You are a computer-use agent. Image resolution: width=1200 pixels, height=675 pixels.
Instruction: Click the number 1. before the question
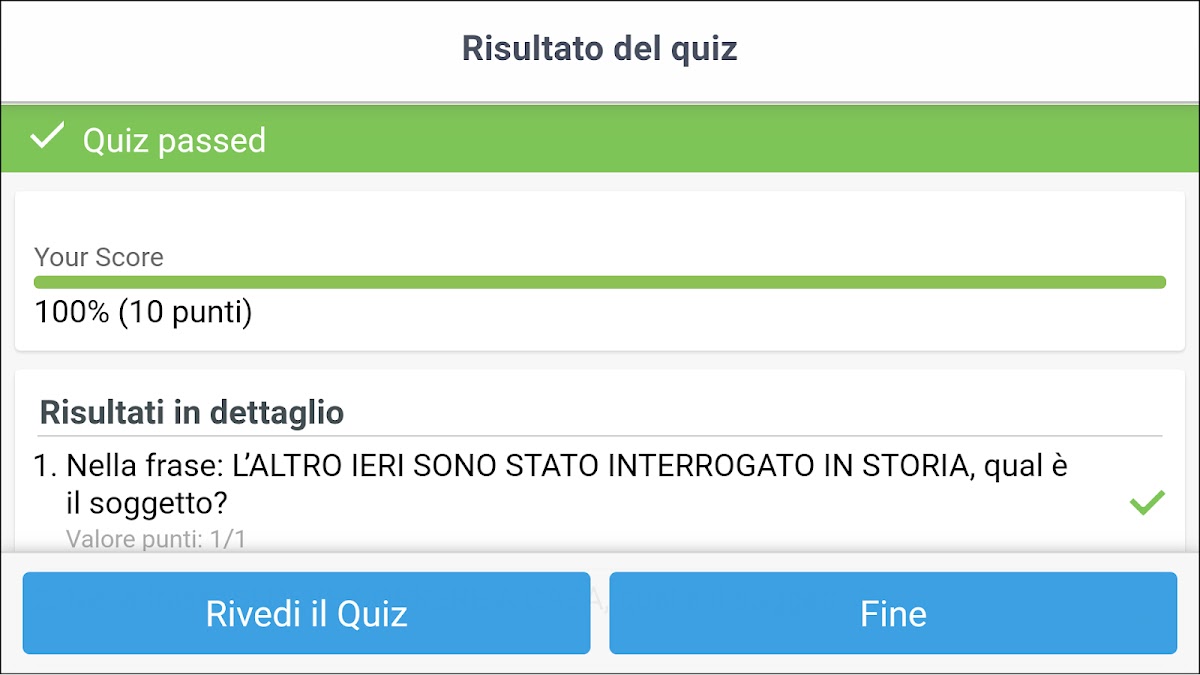click(x=46, y=466)
